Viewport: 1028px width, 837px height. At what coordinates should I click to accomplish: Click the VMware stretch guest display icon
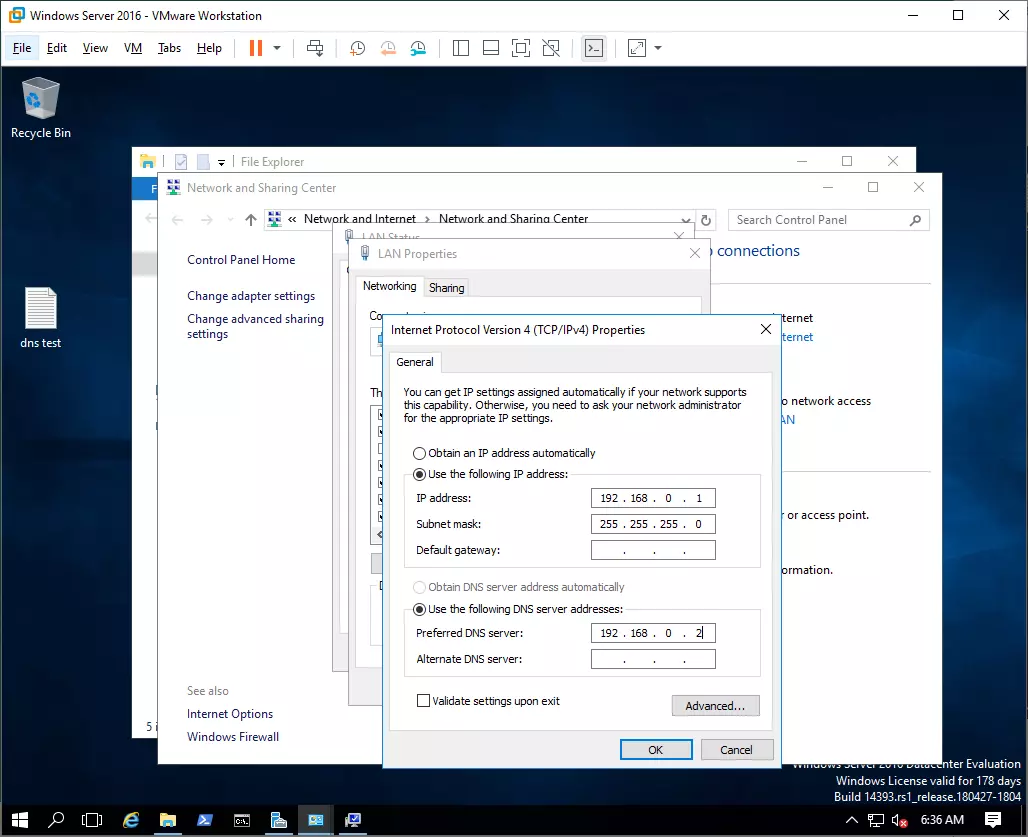(637, 48)
